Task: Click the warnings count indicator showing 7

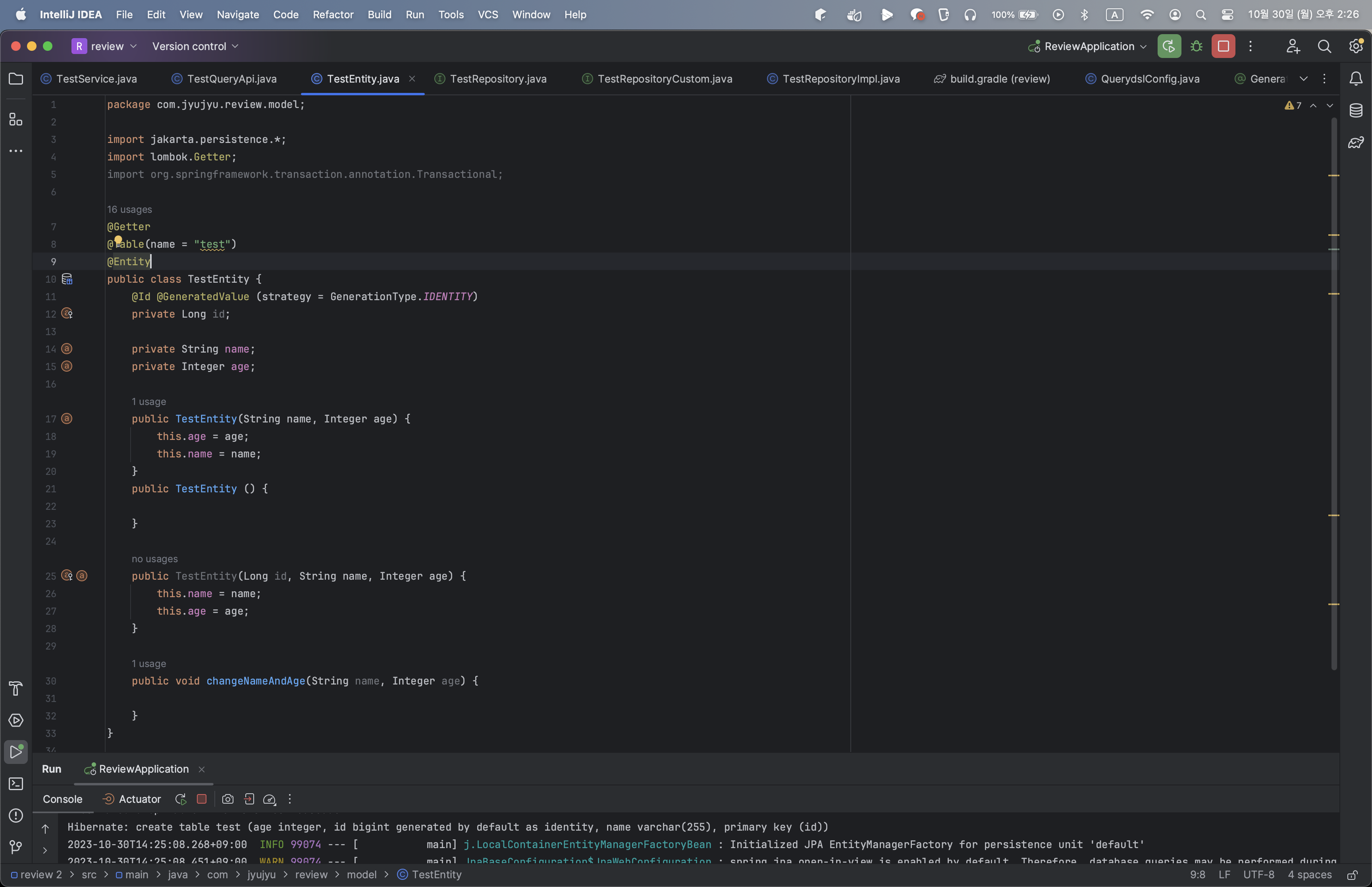Action: coord(1293,105)
